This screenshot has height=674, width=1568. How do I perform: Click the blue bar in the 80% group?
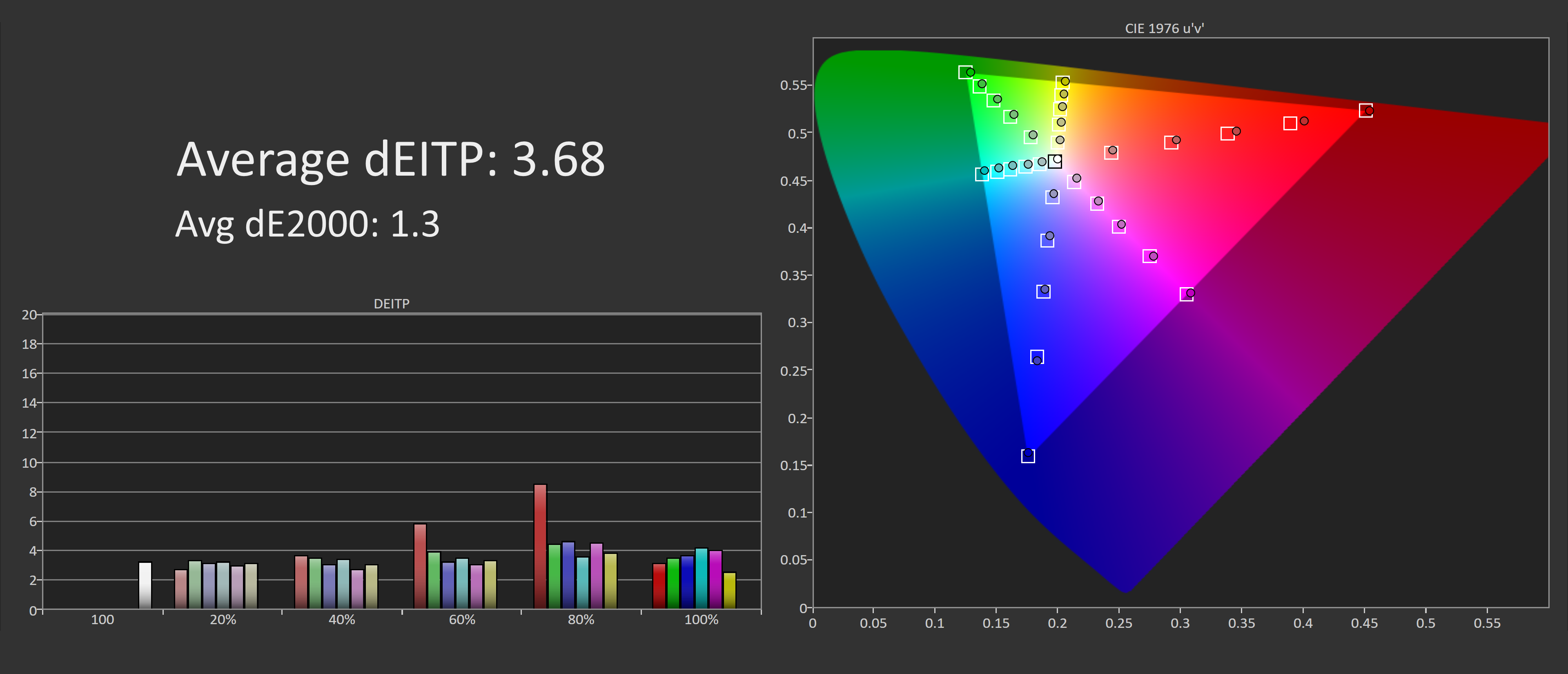[568, 575]
